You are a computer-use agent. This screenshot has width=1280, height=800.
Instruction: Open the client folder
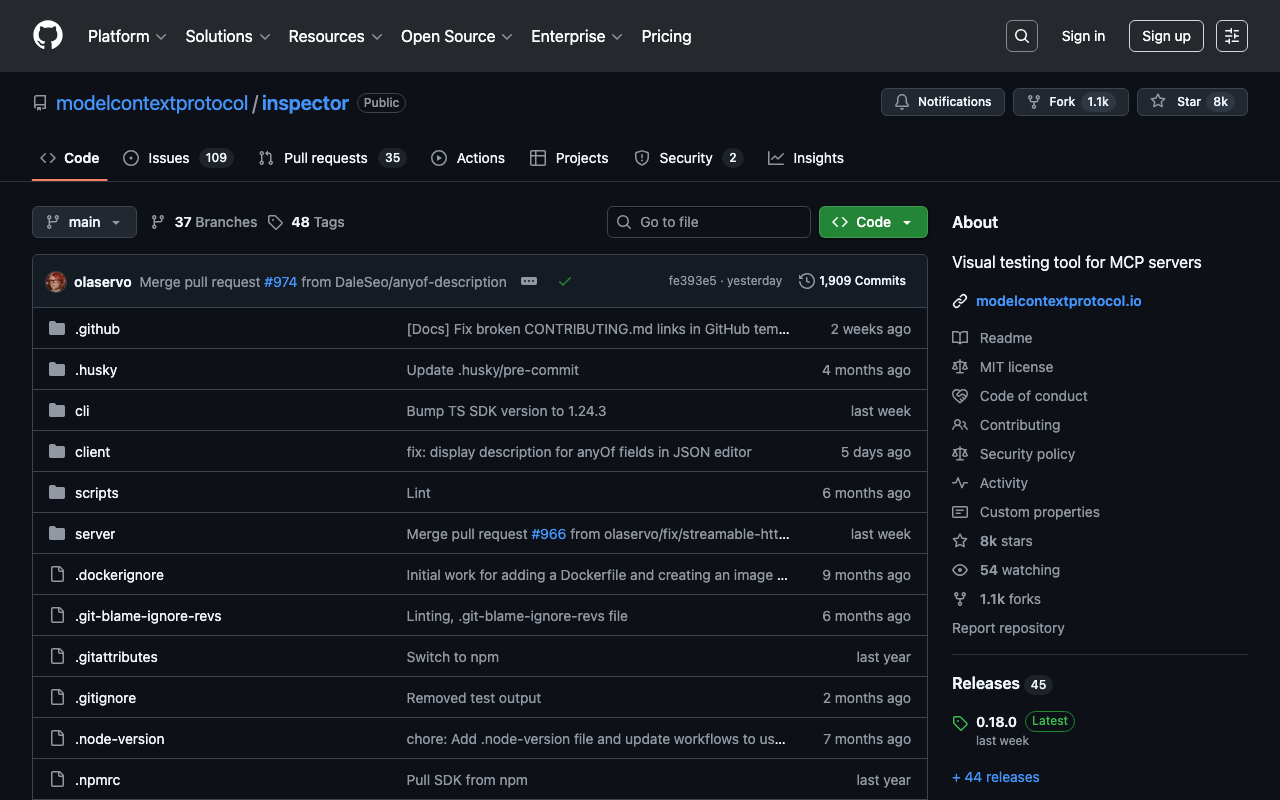click(93, 452)
